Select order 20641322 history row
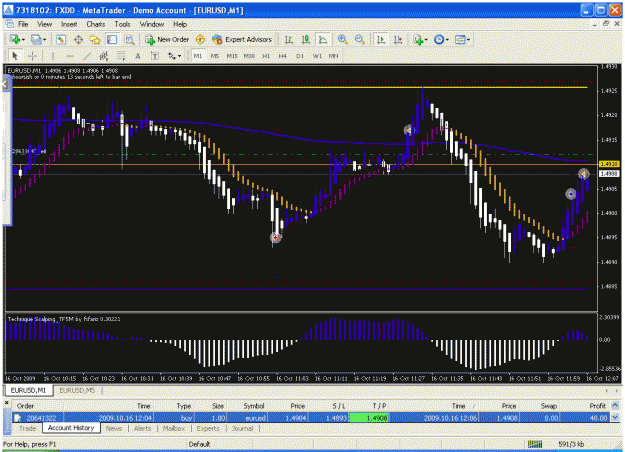Viewport: 625px width, 452px height. pos(311,418)
